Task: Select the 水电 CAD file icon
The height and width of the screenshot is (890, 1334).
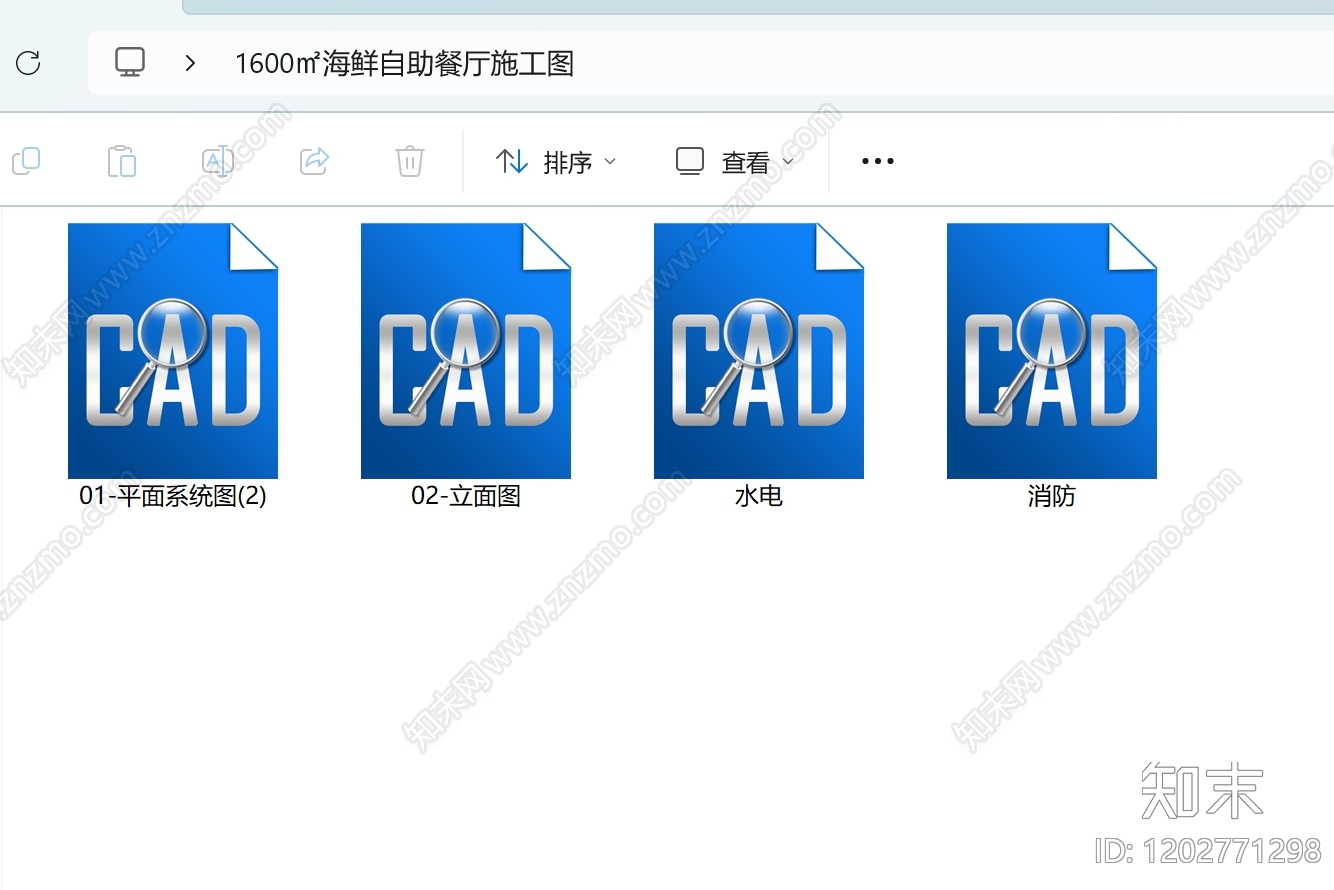Action: [x=759, y=351]
